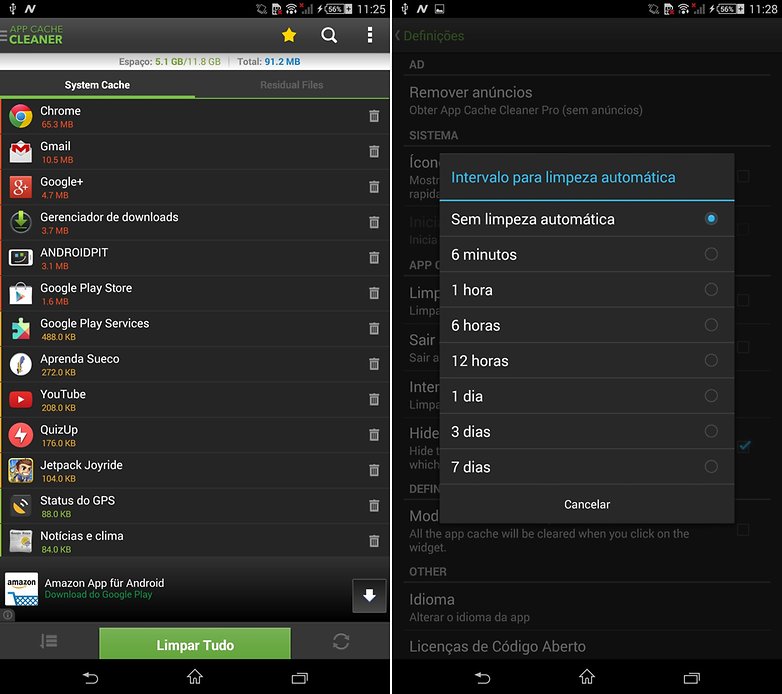Tap the Limpar Tudo button
782x694 pixels.
pos(195,644)
